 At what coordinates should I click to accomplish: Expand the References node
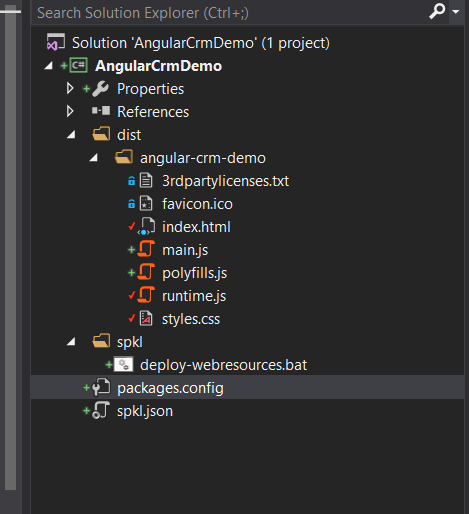70,111
